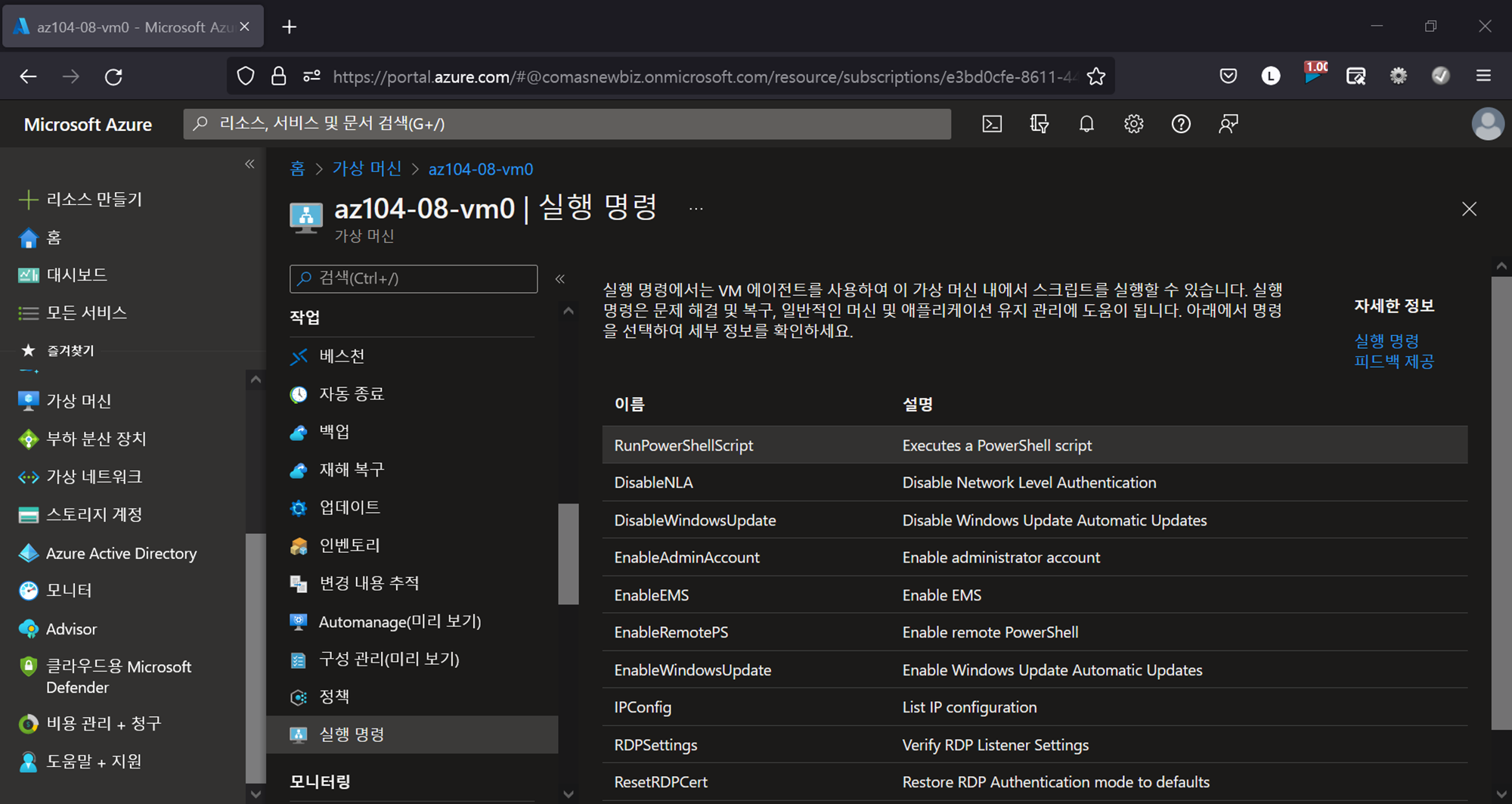The height and width of the screenshot is (804, 1512).
Task: Bookmark this page with star icon
Action: (x=1096, y=76)
